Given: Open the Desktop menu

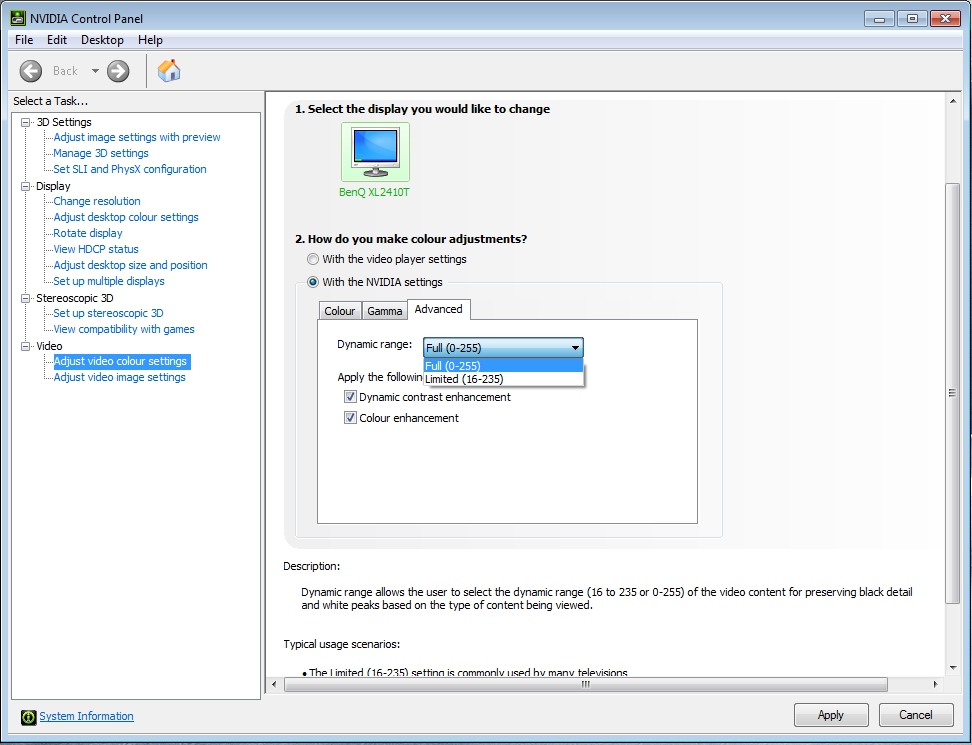Looking at the screenshot, I should click(x=102, y=40).
